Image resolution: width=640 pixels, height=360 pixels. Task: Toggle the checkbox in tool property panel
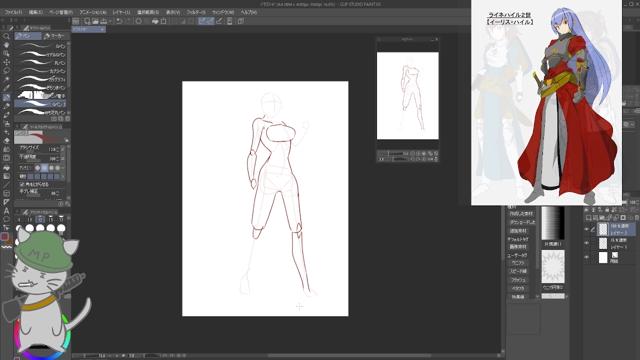(x=22, y=184)
